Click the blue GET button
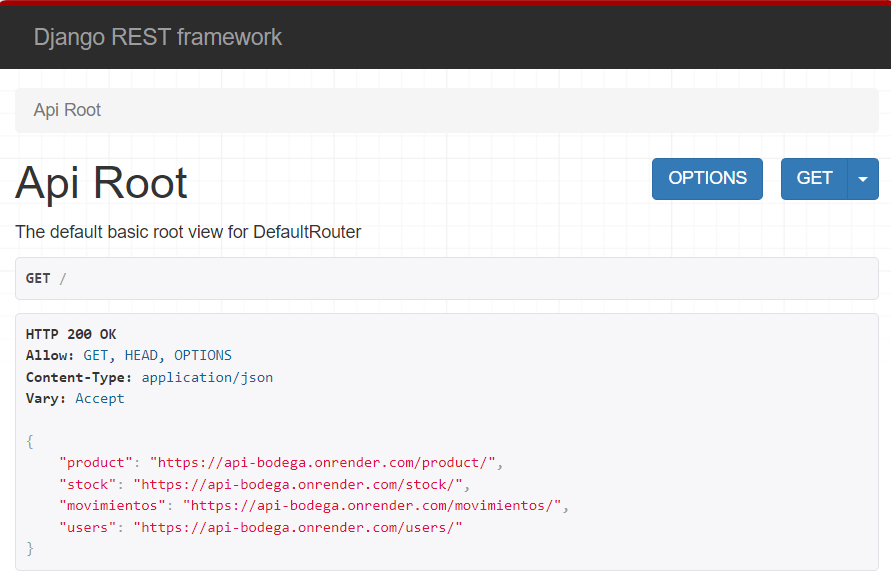Viewport: 891px width, 579px height. [x=814, y=178]
